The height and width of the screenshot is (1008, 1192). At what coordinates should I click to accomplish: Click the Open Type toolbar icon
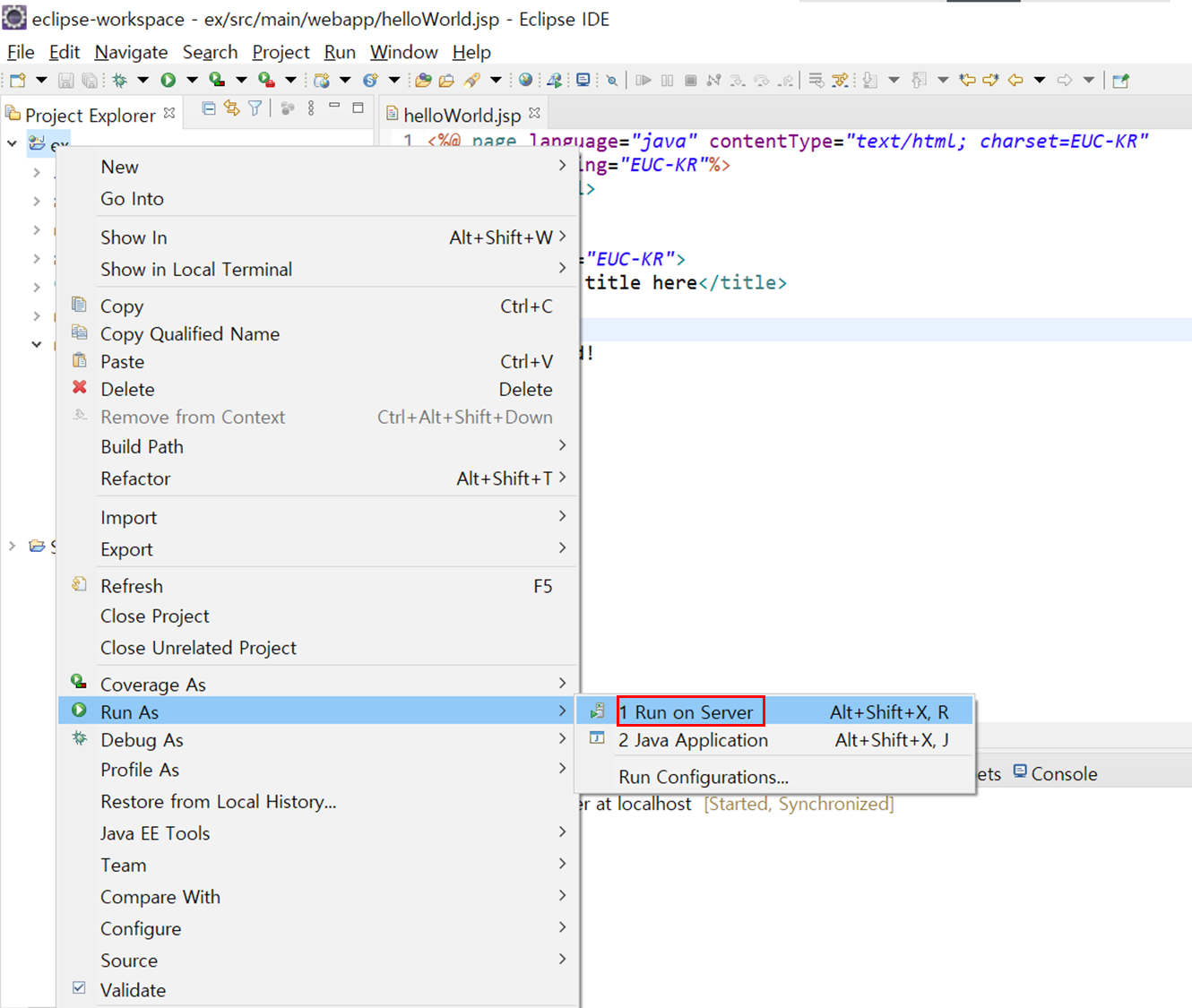(423, 80)
